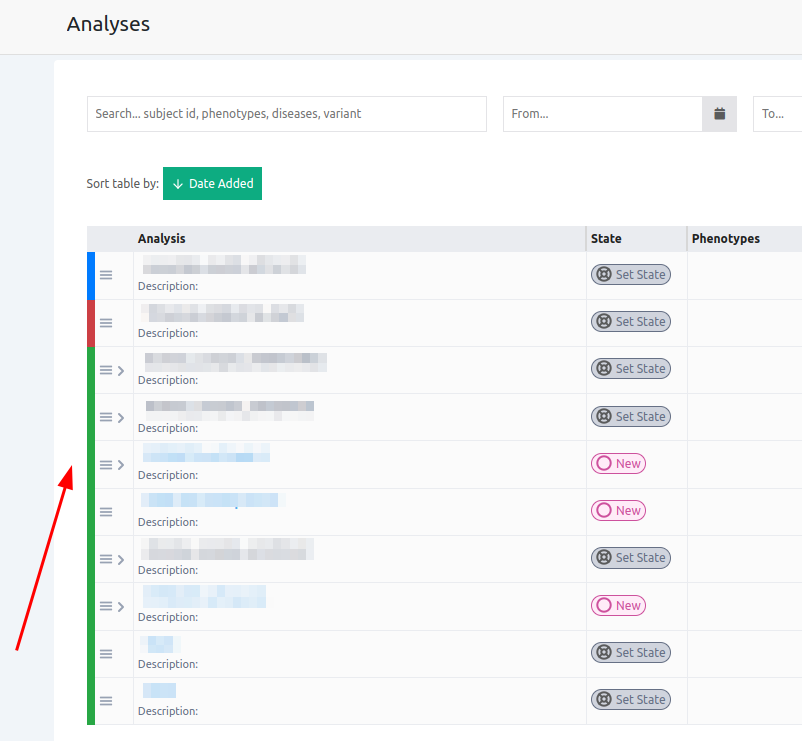Click the Date Added sort button
Viewport: 802px width, 741px height.
point(212,184)
